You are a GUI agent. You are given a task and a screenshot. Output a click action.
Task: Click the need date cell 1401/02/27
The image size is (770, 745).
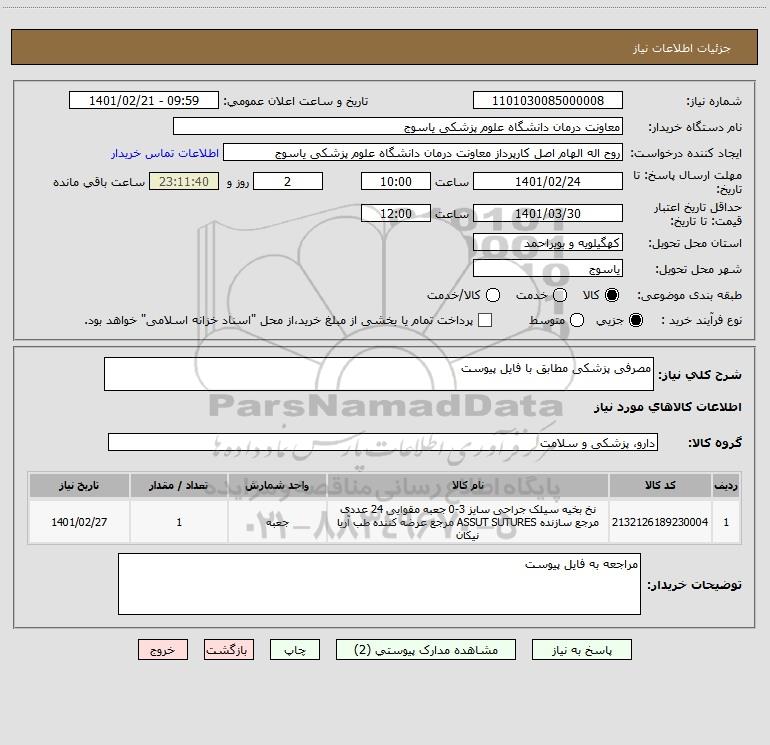[x=79, y=522]
